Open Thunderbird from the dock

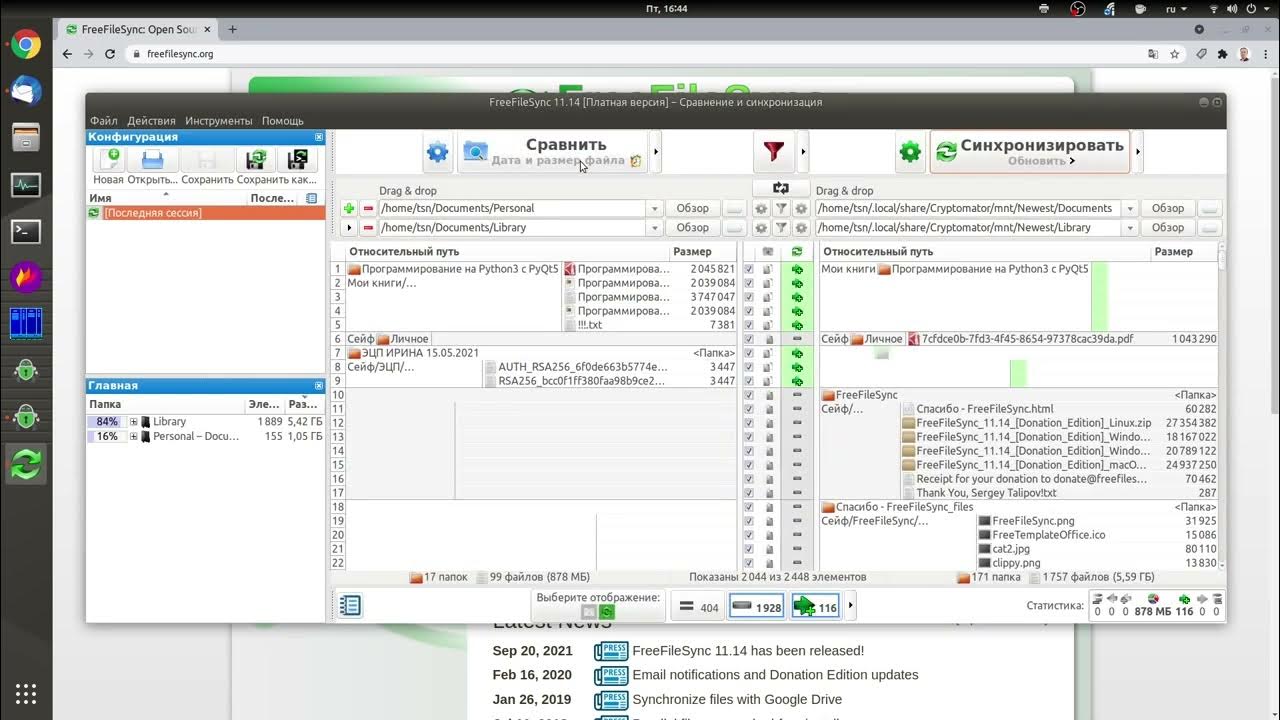tap(25, 91)
